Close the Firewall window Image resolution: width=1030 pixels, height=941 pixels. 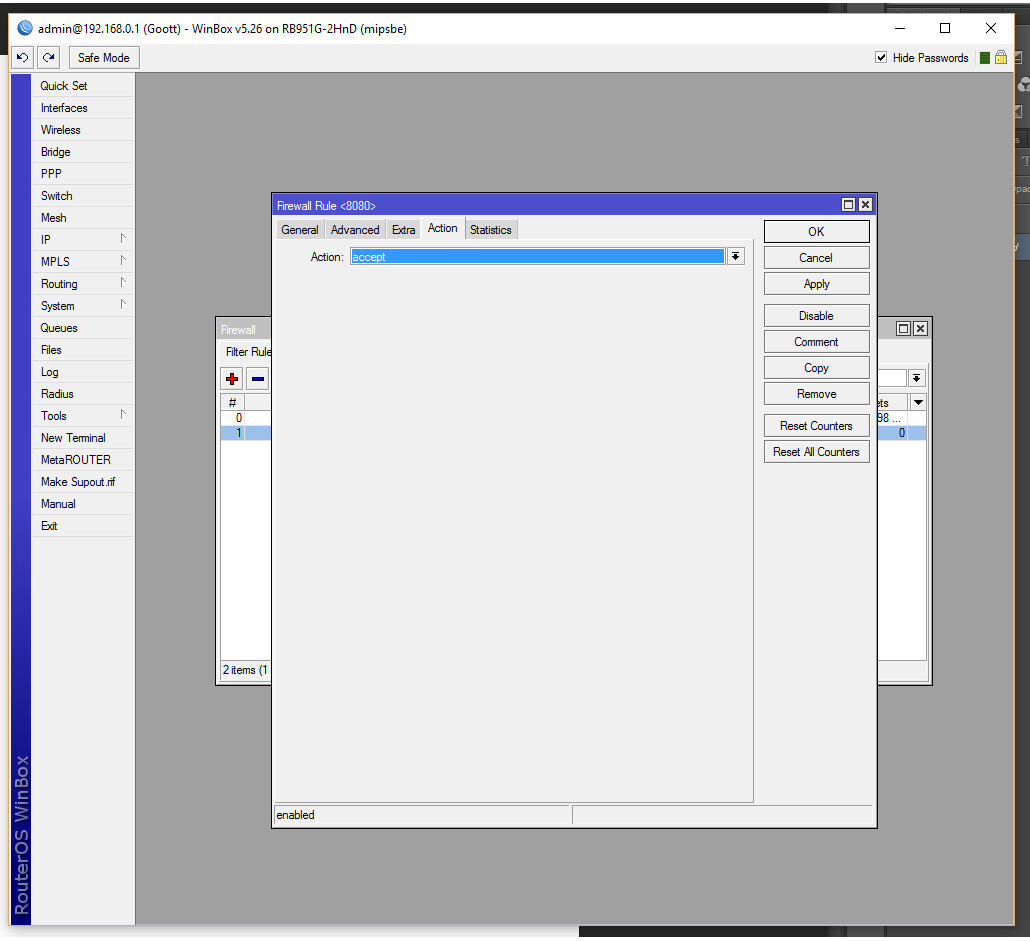tap(921, 329)
